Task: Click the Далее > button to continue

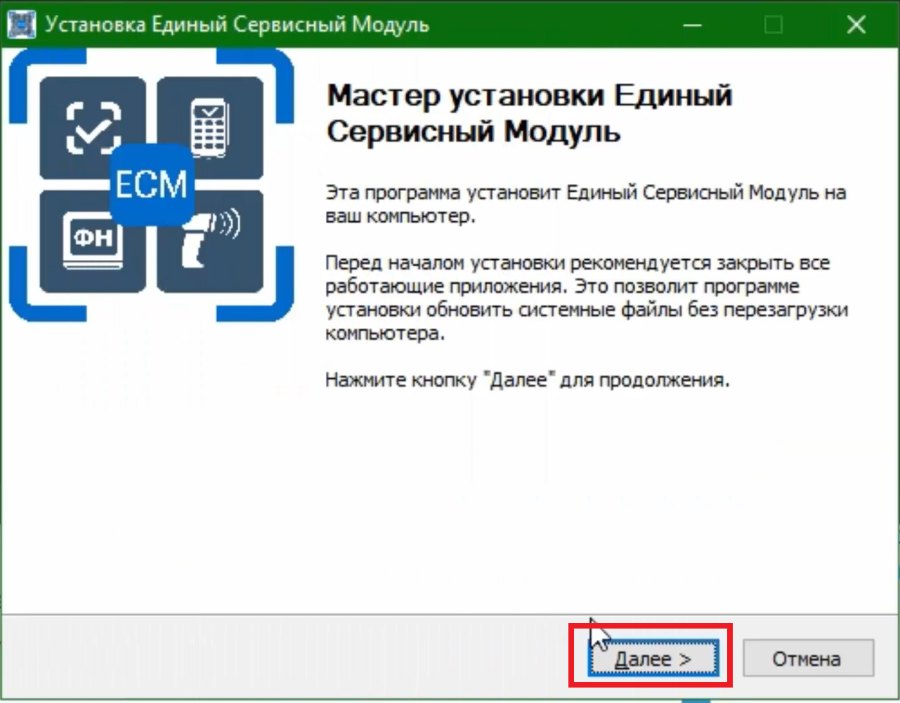Action: tap(653, 658)
